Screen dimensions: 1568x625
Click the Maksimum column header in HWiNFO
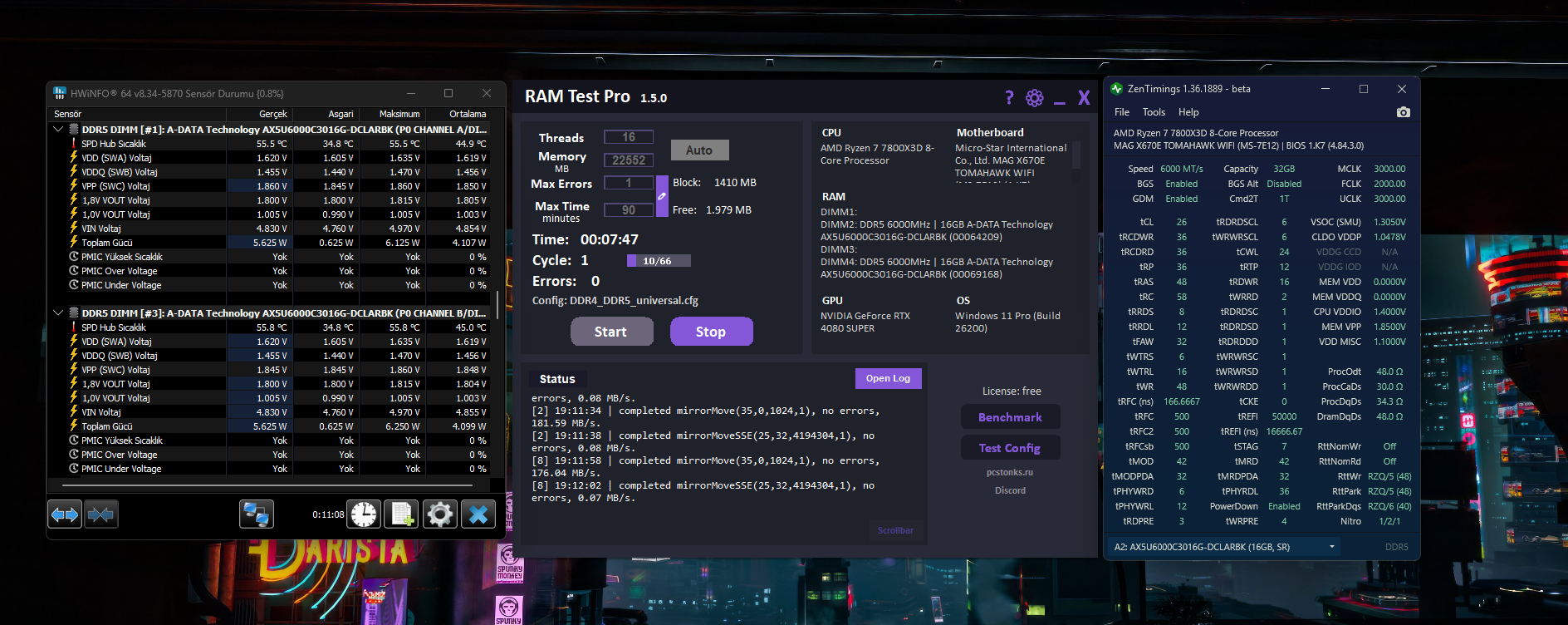pos(392,114)
